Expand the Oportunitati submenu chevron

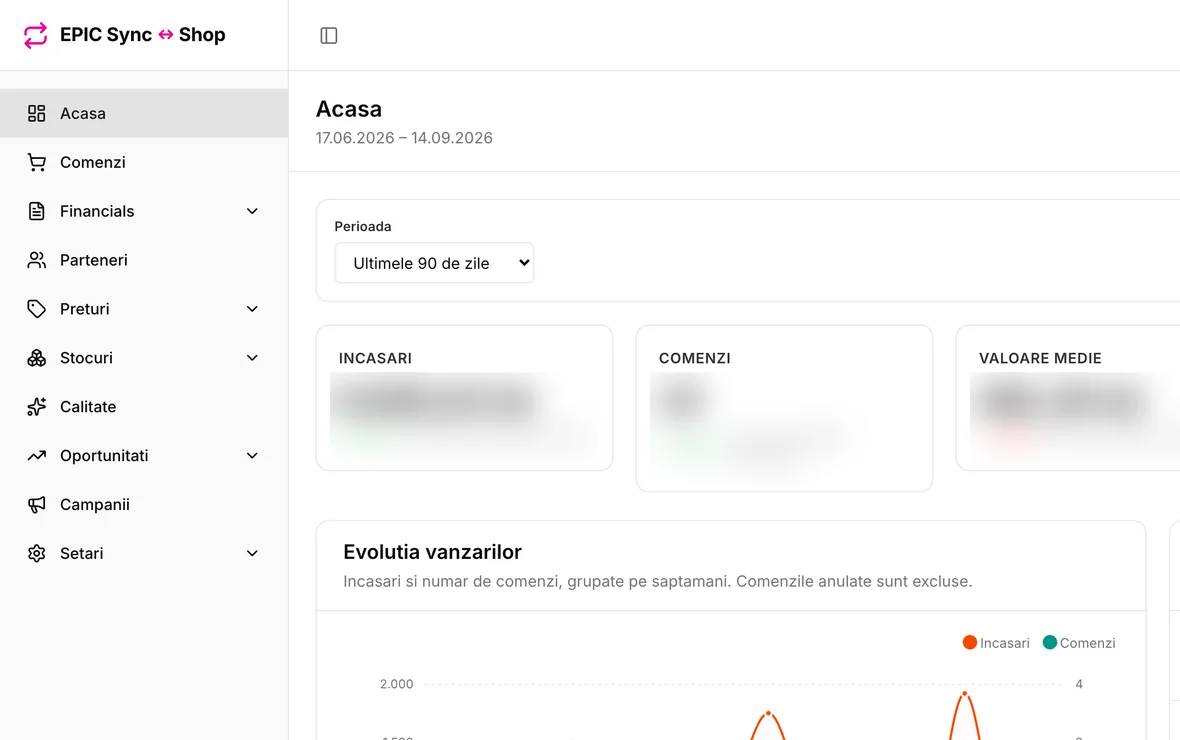point(252,456)
